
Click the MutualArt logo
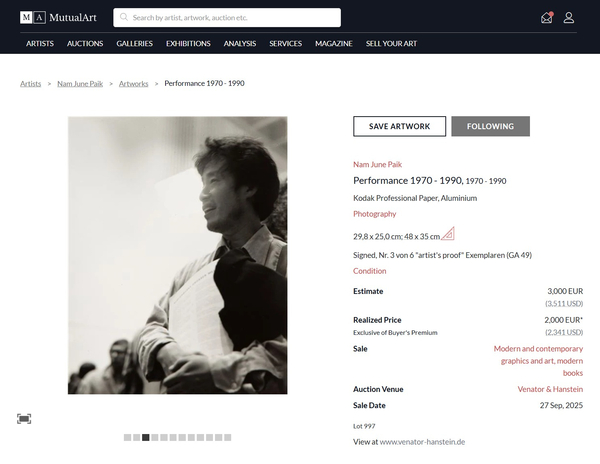click(x=59, y=17)
